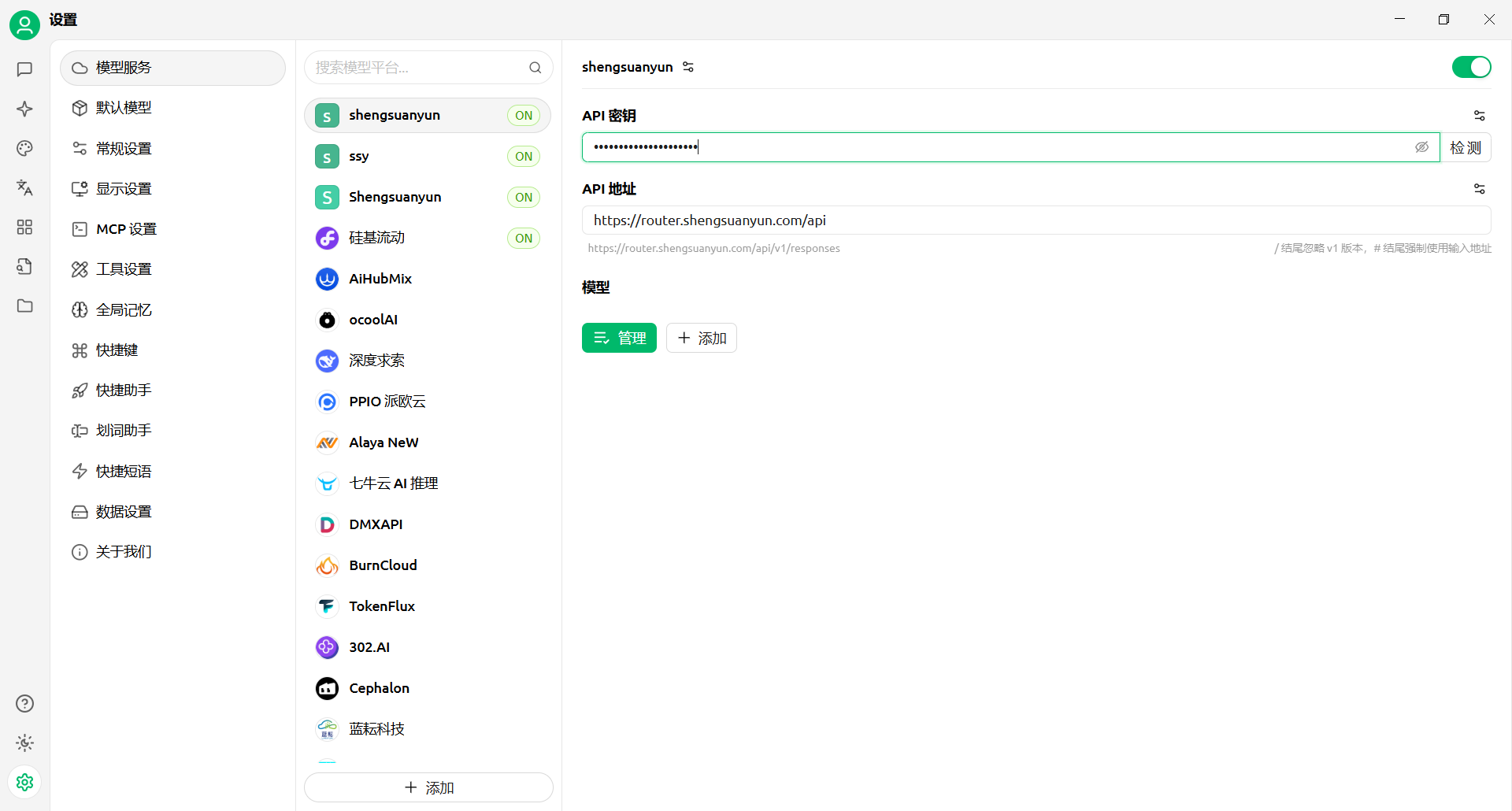Click the 检测 API key check button

click(1466, 147)
